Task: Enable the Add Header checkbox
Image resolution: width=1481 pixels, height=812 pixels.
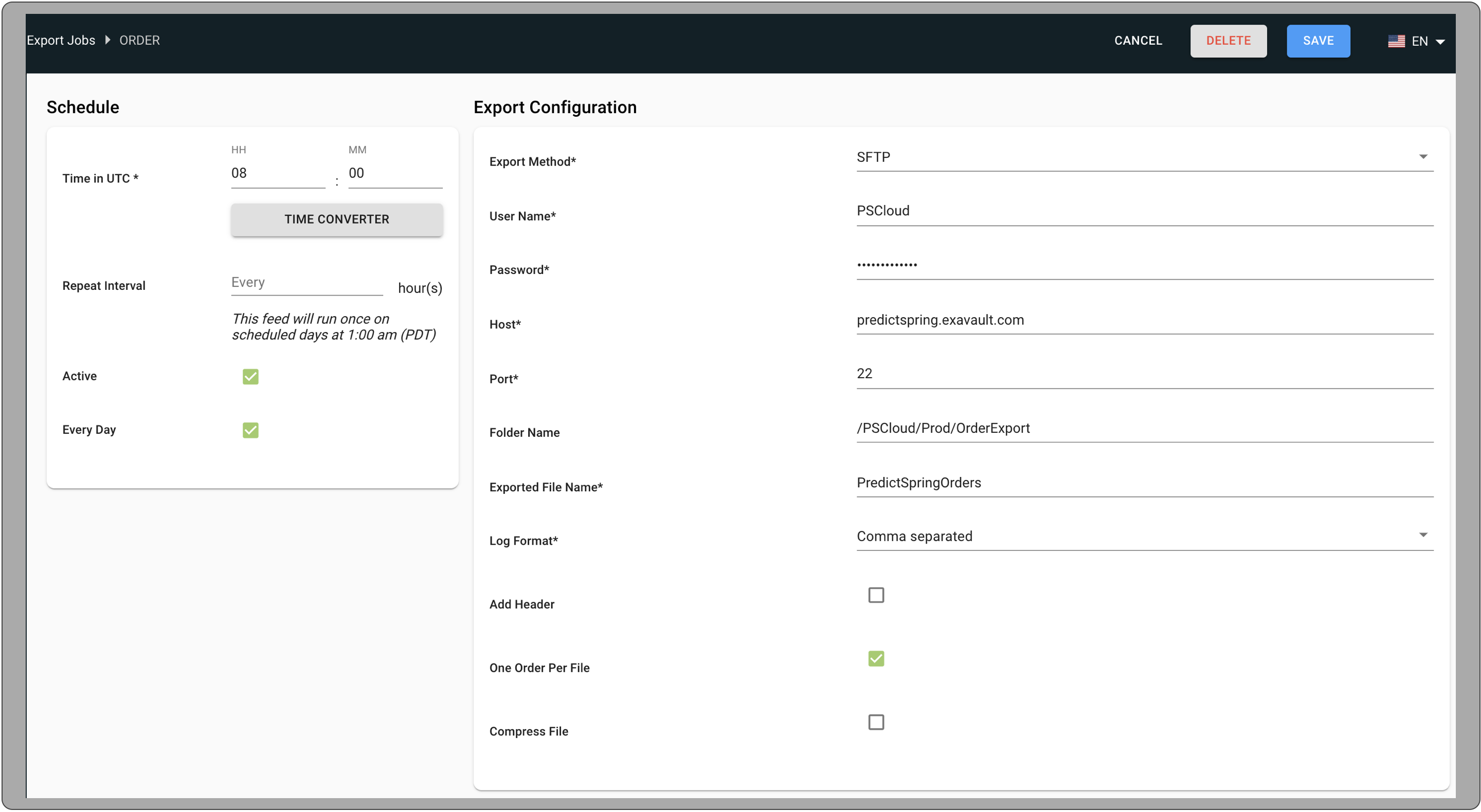Action: [x=876, y=595]
